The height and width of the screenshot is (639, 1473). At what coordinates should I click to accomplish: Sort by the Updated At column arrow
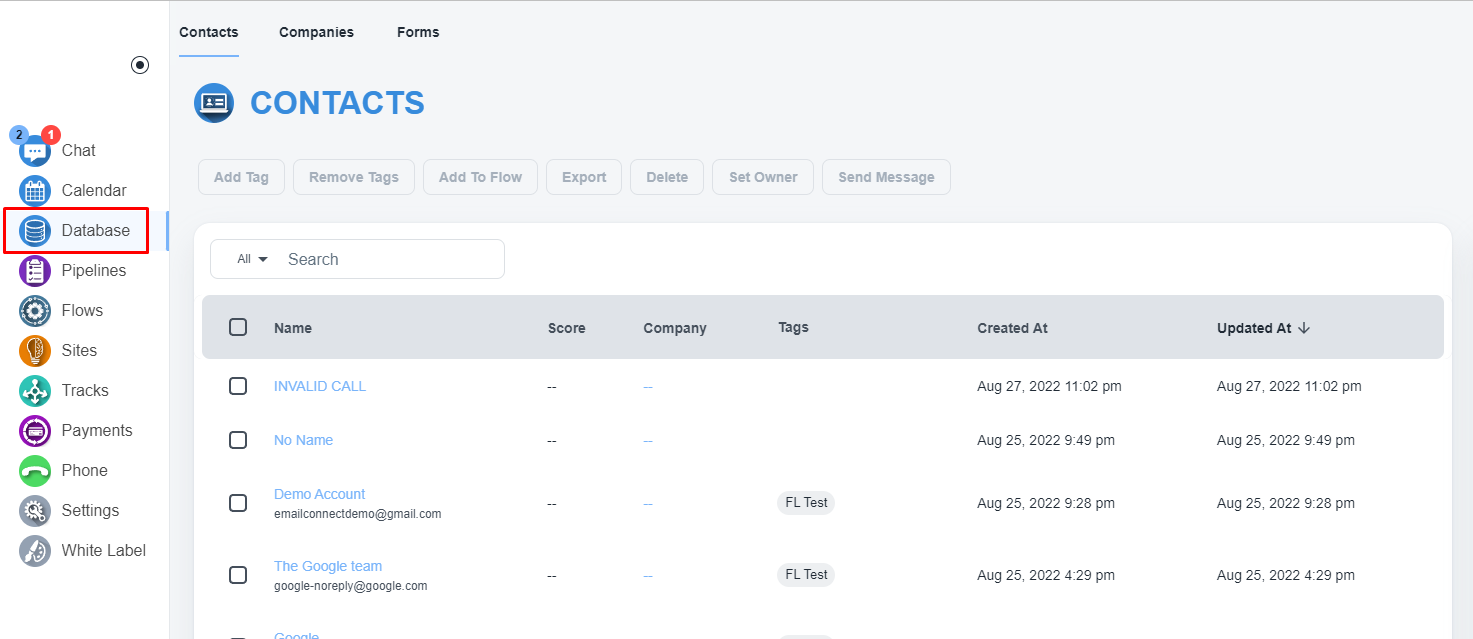(1304, 328)
